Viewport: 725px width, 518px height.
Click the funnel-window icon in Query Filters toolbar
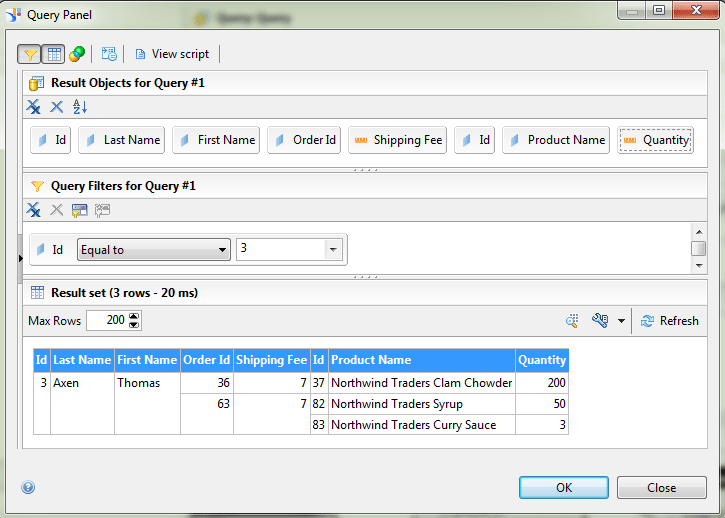pyautogui.click(x=80, y=210)
